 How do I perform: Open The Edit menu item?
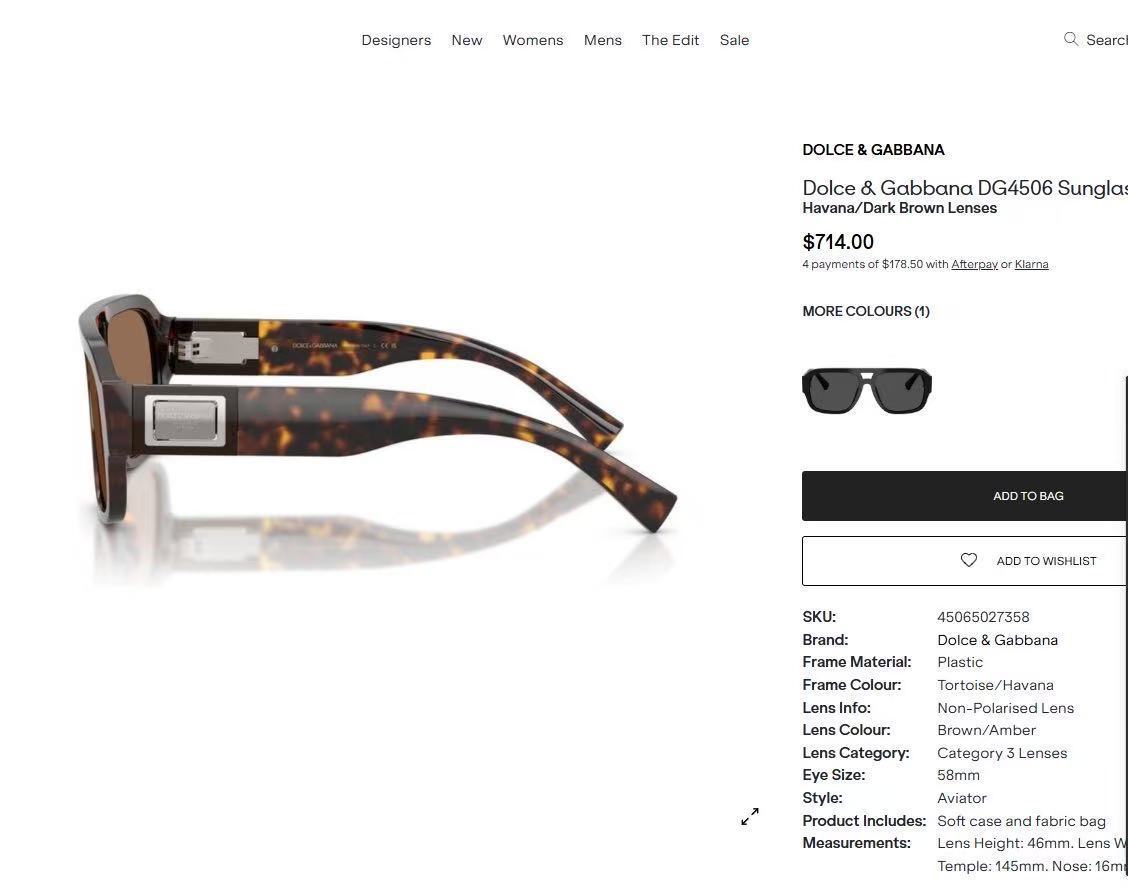pos(670,40)
